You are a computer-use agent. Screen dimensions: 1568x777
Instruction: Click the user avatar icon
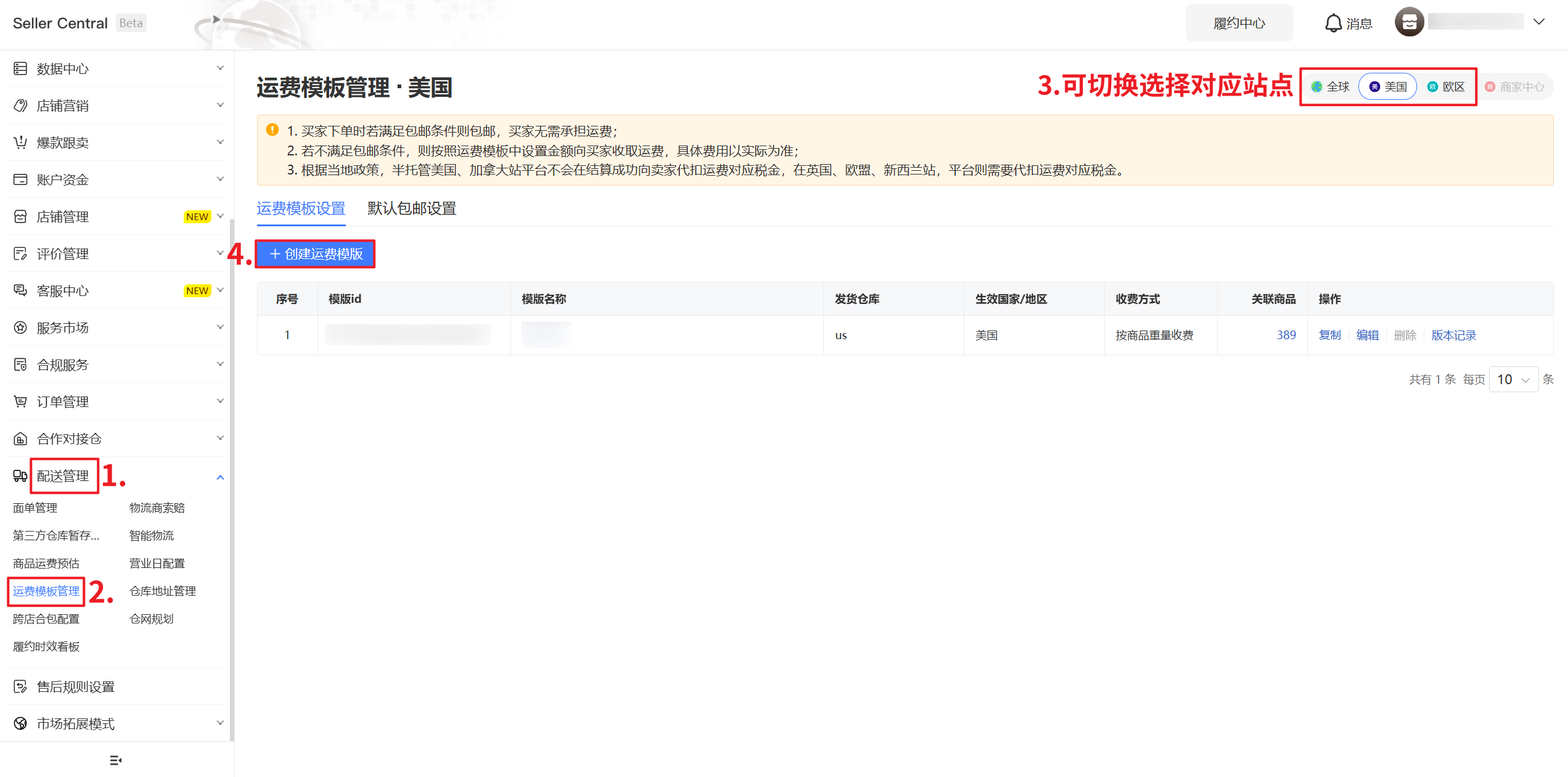pyautogui.click(x=1409, y=23)
